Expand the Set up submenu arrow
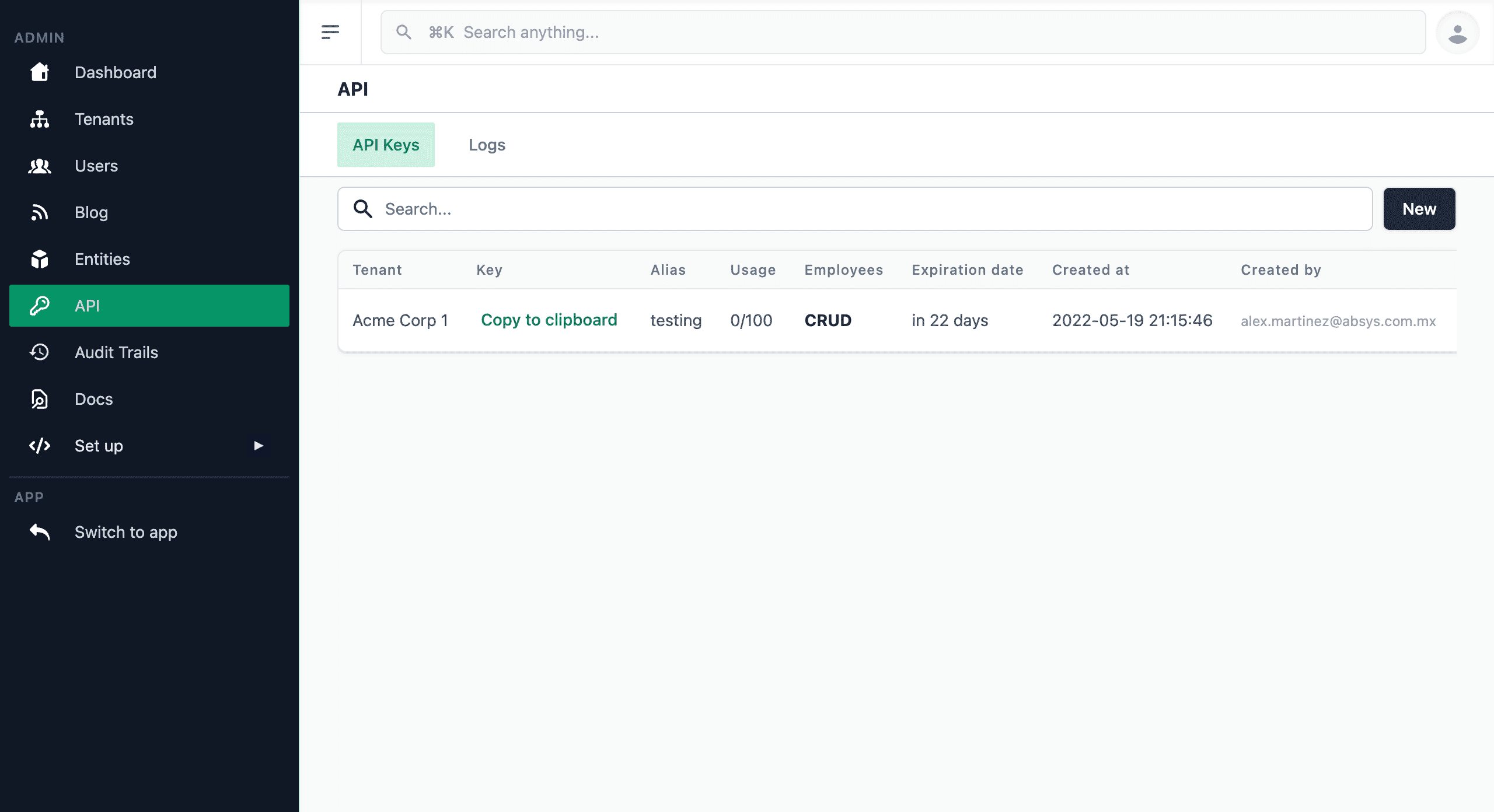Image resolution: width=1494 pixels, height=812 pixels. [259, 446]
